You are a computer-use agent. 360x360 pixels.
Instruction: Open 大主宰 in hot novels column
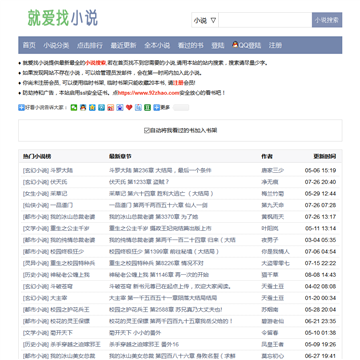(59, 298)
